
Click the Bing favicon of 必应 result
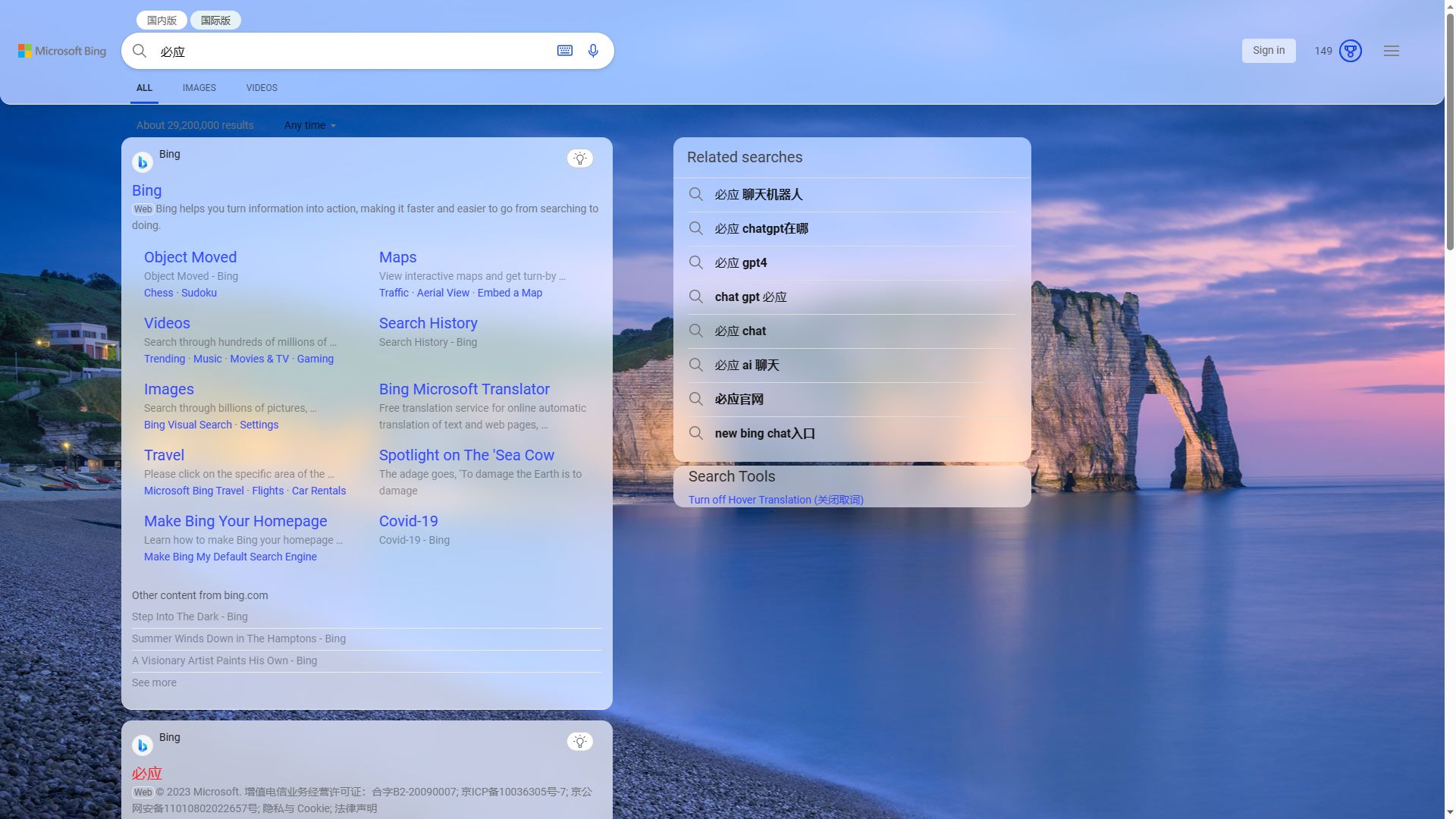(143, 745)
